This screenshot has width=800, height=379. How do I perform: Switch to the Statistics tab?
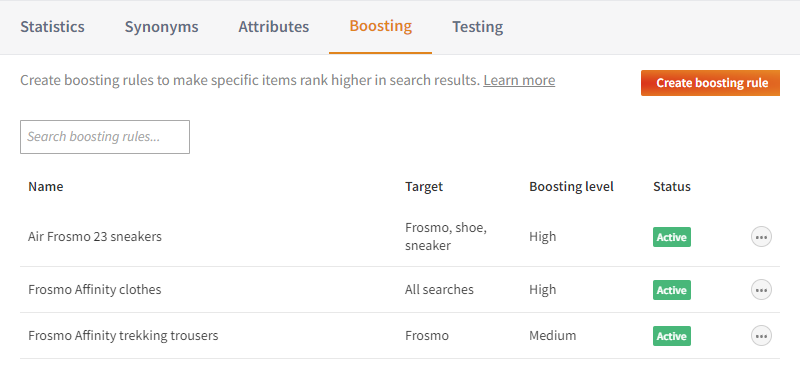point(53,27)
